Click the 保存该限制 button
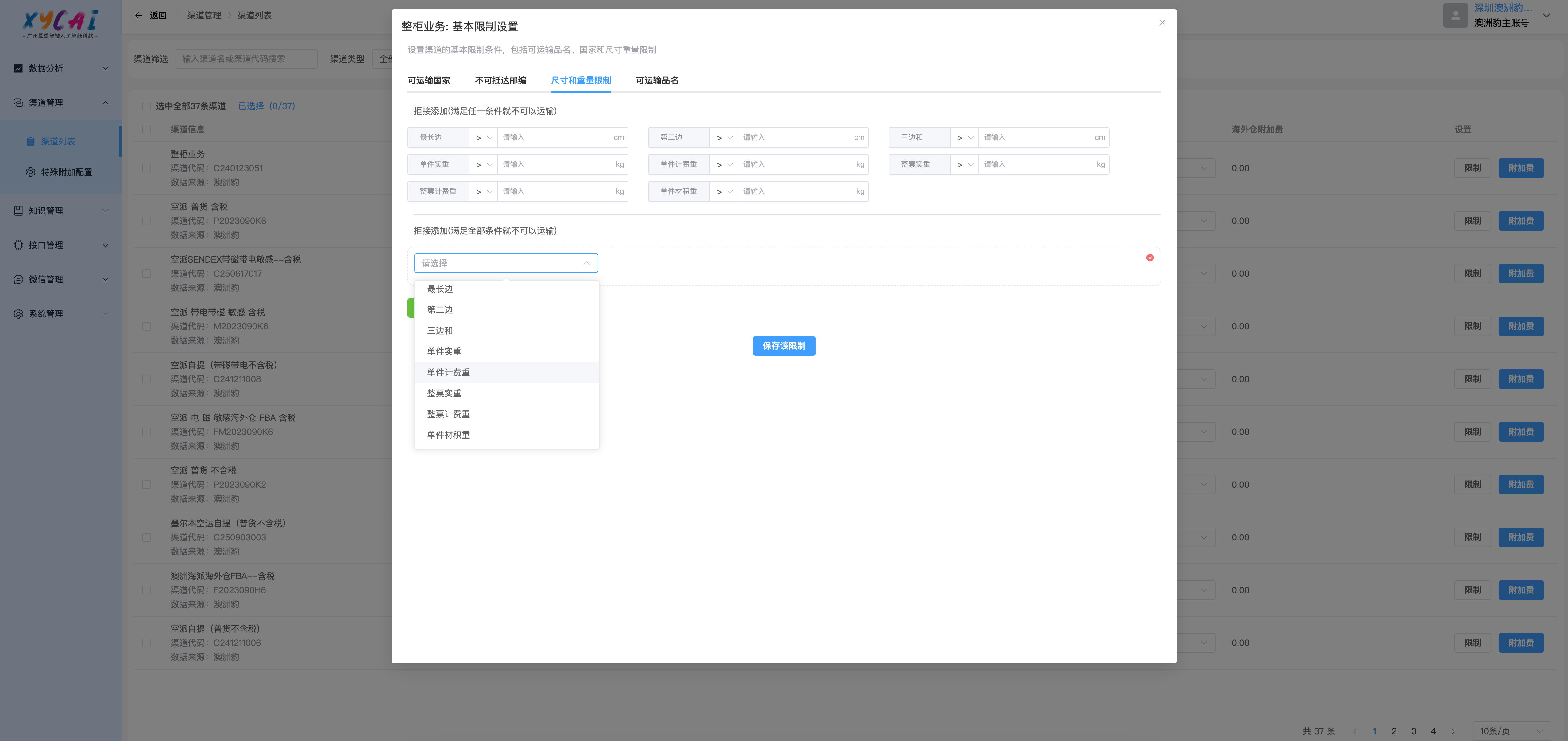 coord(783,346)
